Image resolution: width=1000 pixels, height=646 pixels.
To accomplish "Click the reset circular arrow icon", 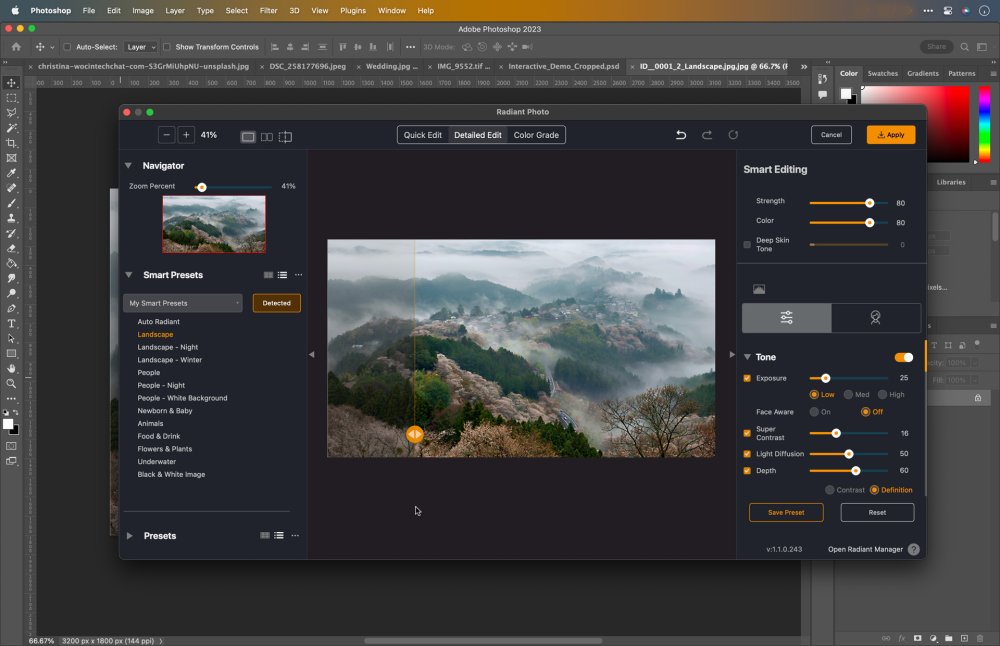I will click(733, 135).
